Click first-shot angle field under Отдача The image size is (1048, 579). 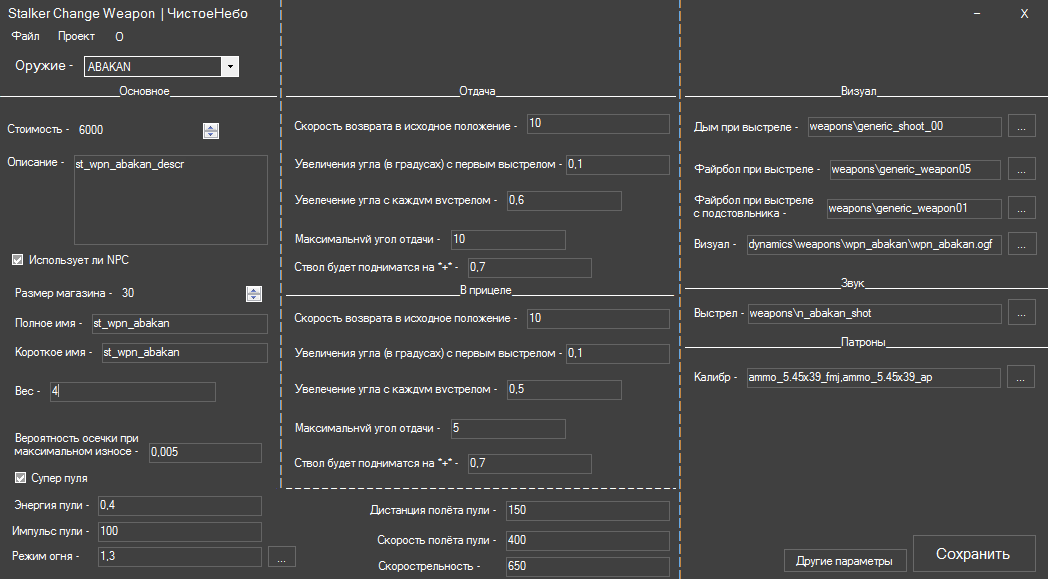[618, 164]
